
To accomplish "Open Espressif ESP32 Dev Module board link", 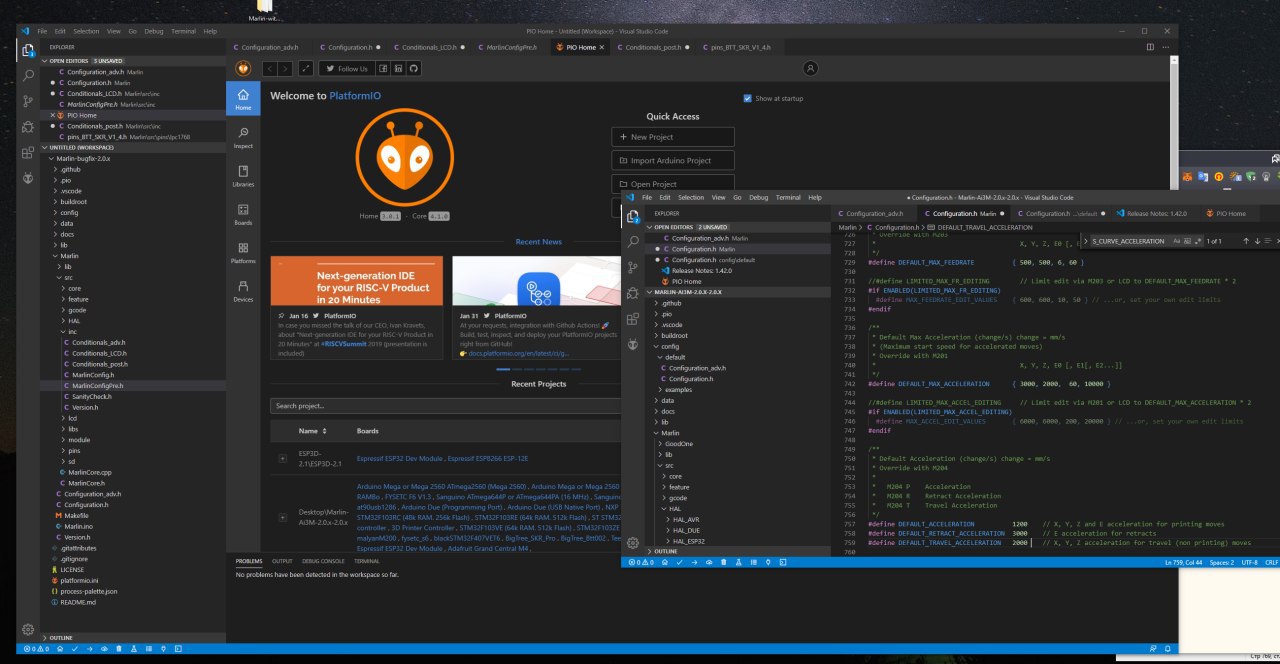I will pyautogui.click(x=400, y=457).
